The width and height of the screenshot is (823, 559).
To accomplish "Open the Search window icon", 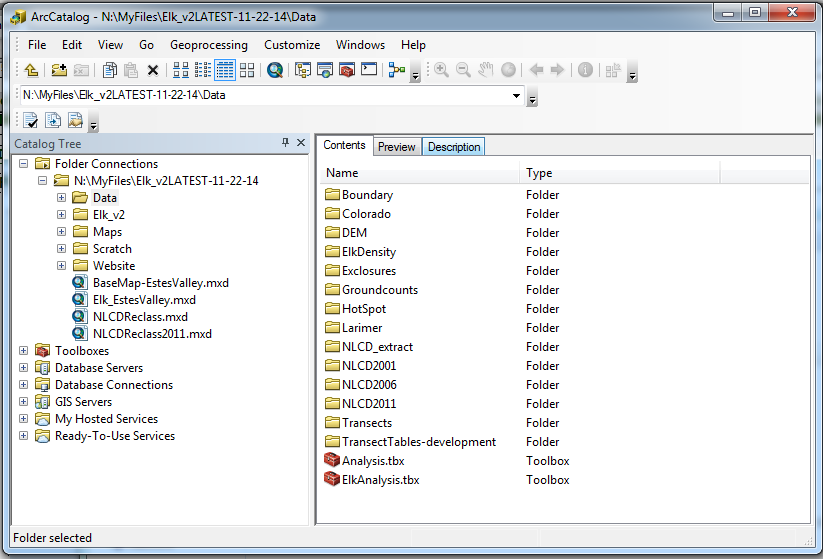I will [x=325, y=70].
